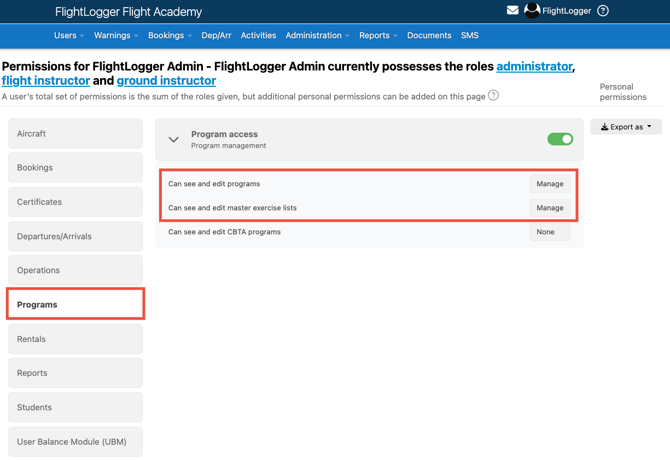
Task: Select the Programs permissions category
Action: click(x=75, y=304)
